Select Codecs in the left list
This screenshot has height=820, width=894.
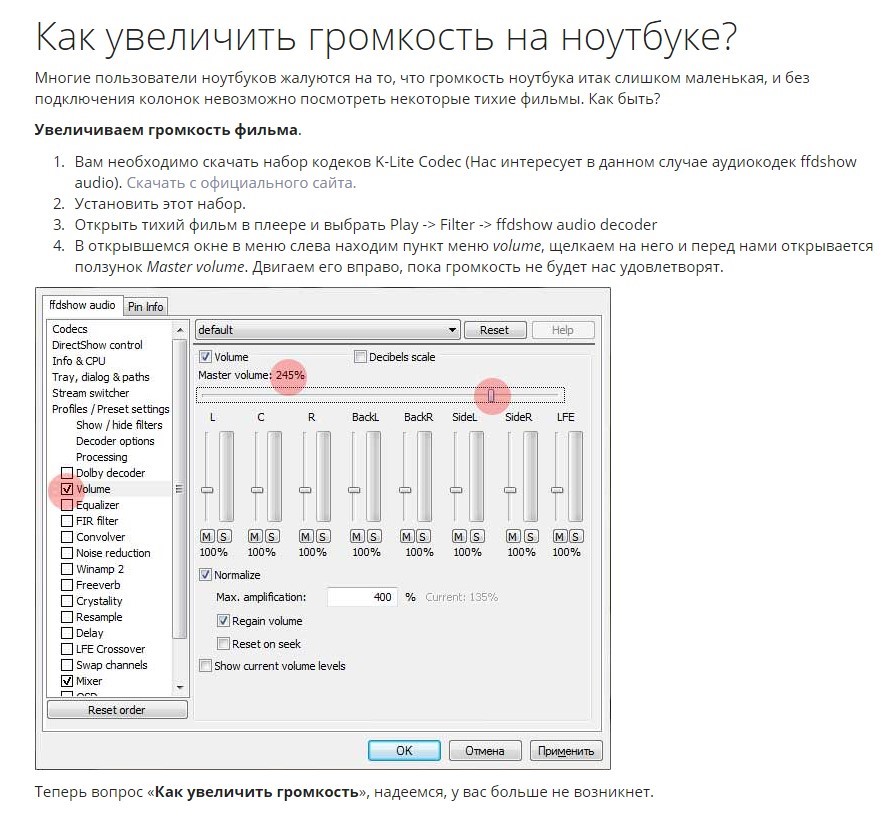point(70,329)
